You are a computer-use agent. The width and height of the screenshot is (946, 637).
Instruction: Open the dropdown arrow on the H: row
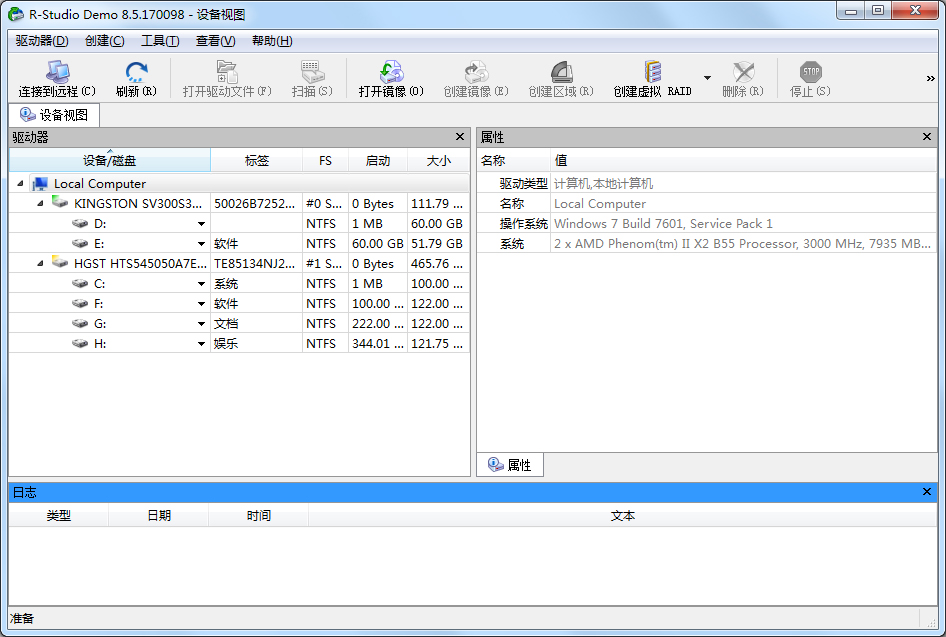[x=202, y=343]
